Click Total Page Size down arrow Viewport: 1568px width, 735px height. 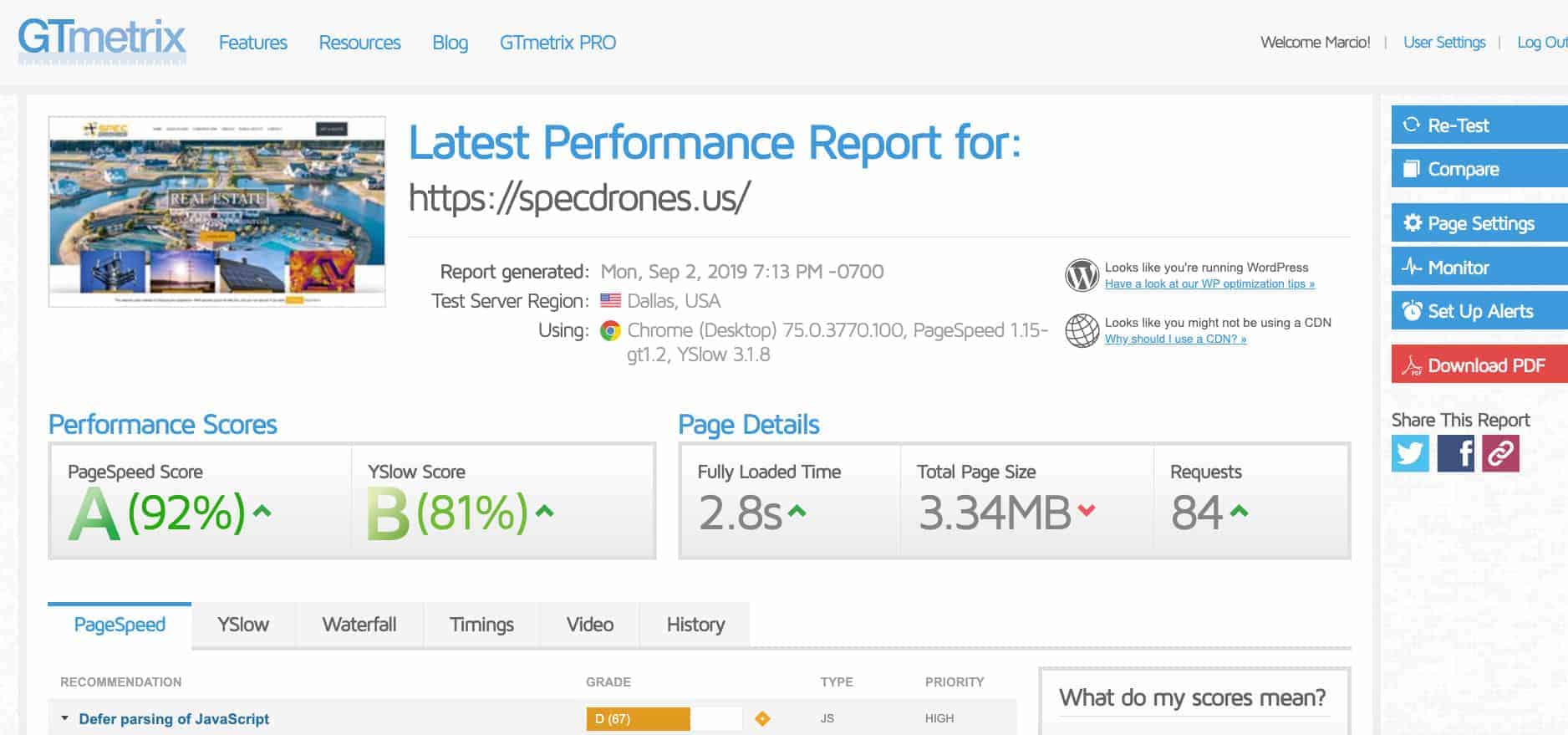coord(1086,510)
